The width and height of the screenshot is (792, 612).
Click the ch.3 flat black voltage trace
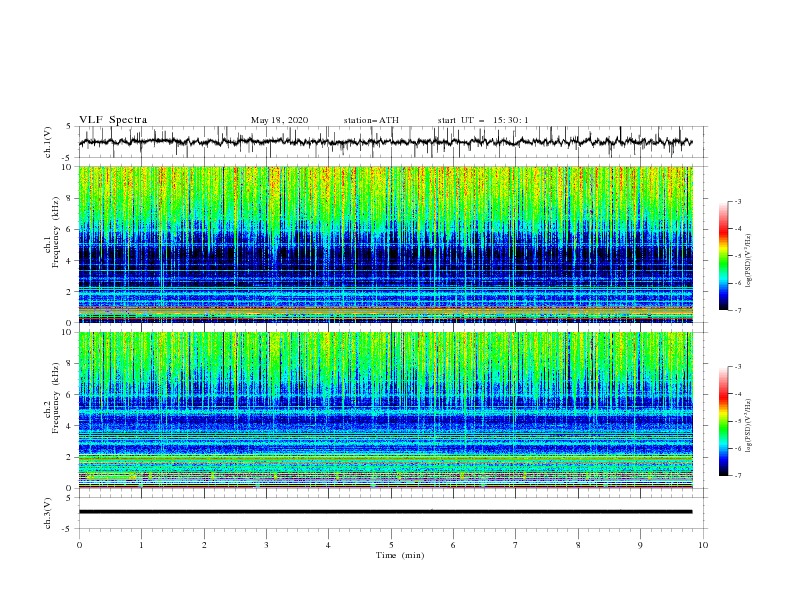tap(385, 512)
